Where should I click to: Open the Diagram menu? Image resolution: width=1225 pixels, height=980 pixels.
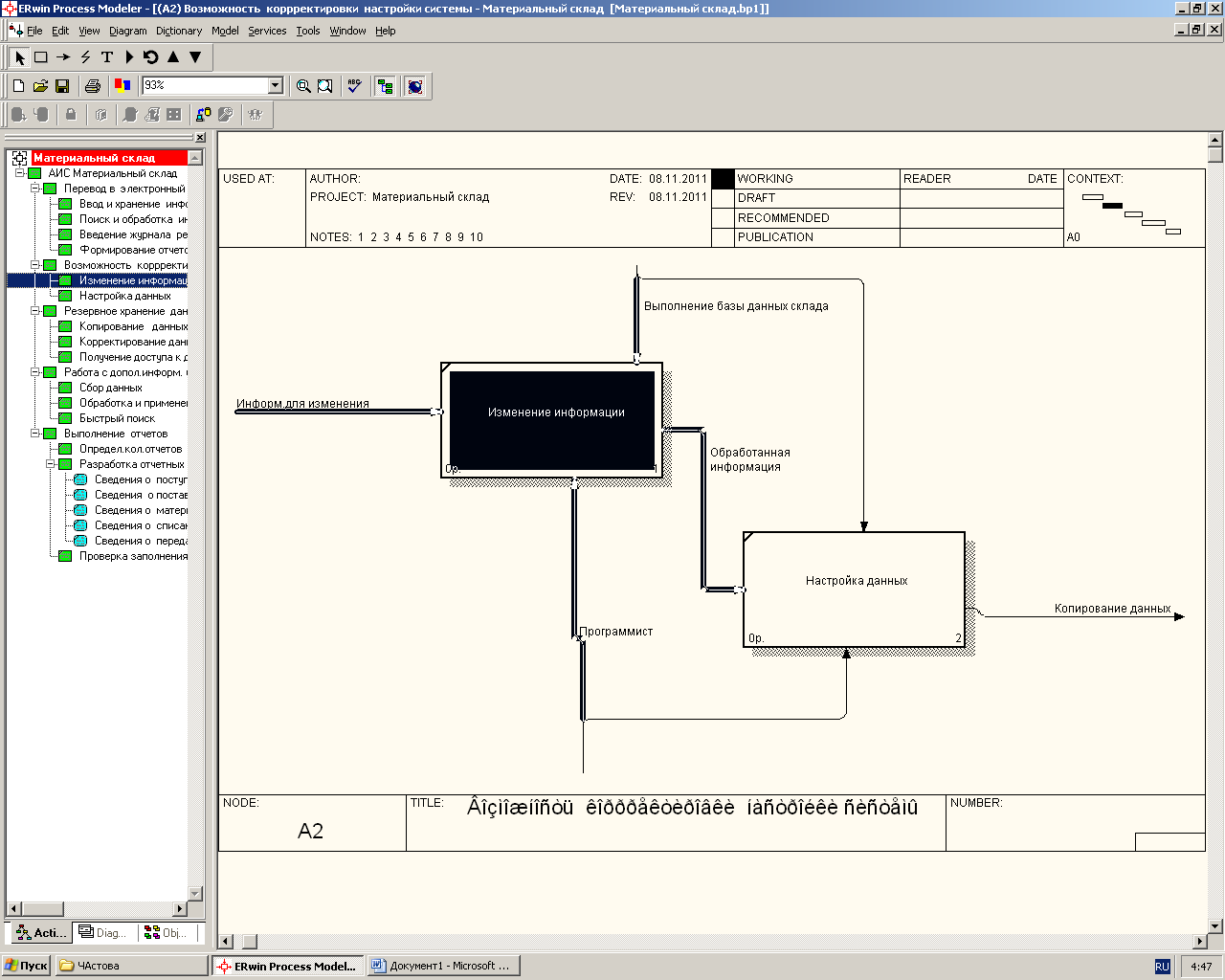coord(128,31)
